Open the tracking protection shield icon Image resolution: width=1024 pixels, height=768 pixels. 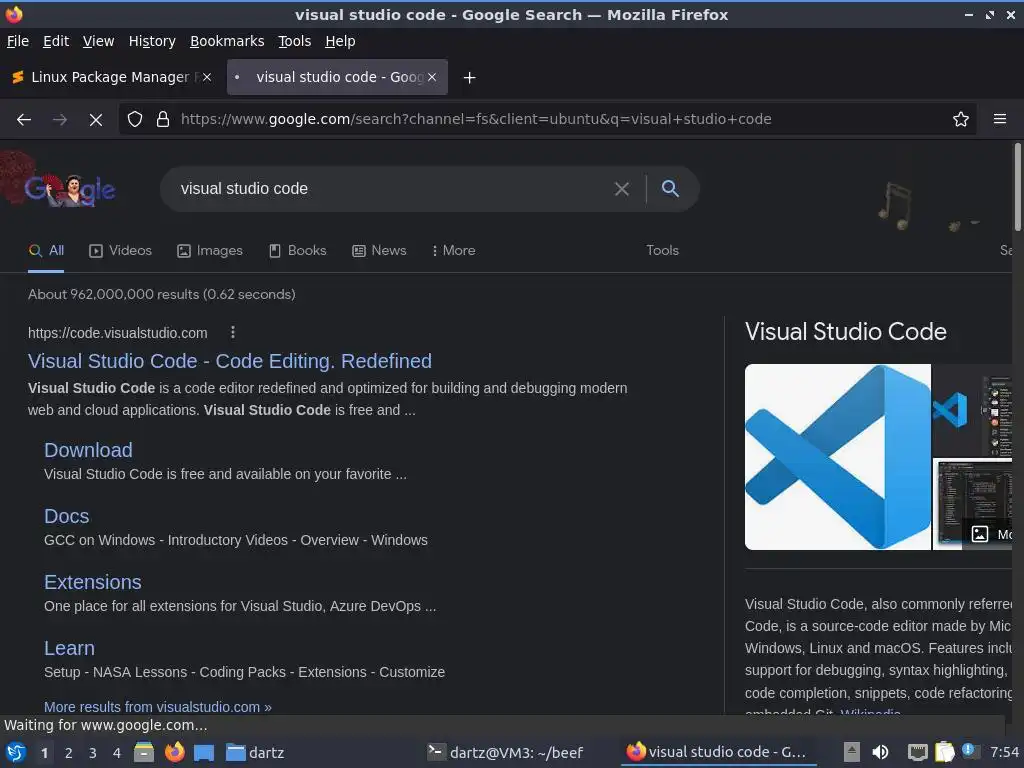click(135, 119)
